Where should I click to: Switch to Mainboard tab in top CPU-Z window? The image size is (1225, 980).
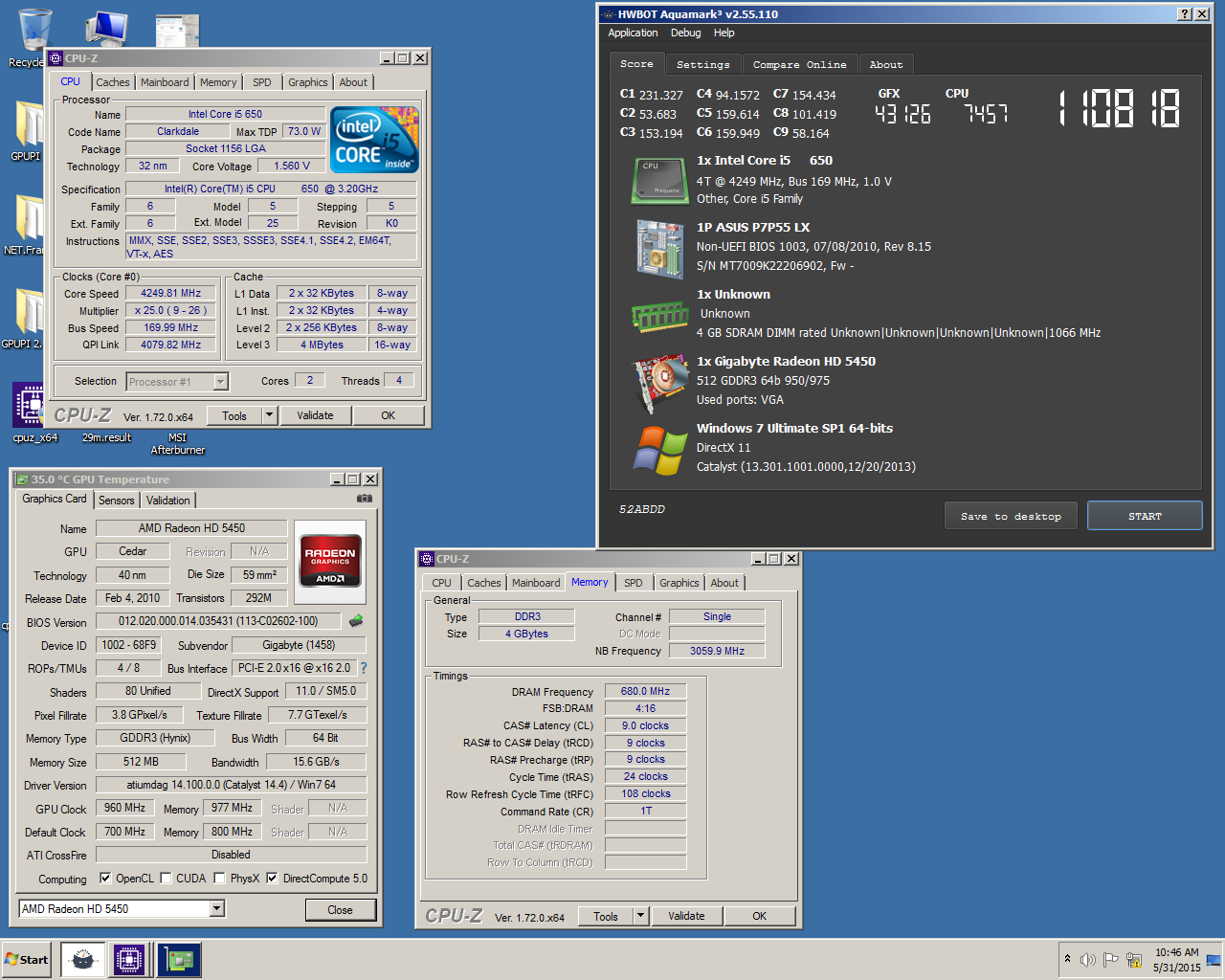point(165,82)
